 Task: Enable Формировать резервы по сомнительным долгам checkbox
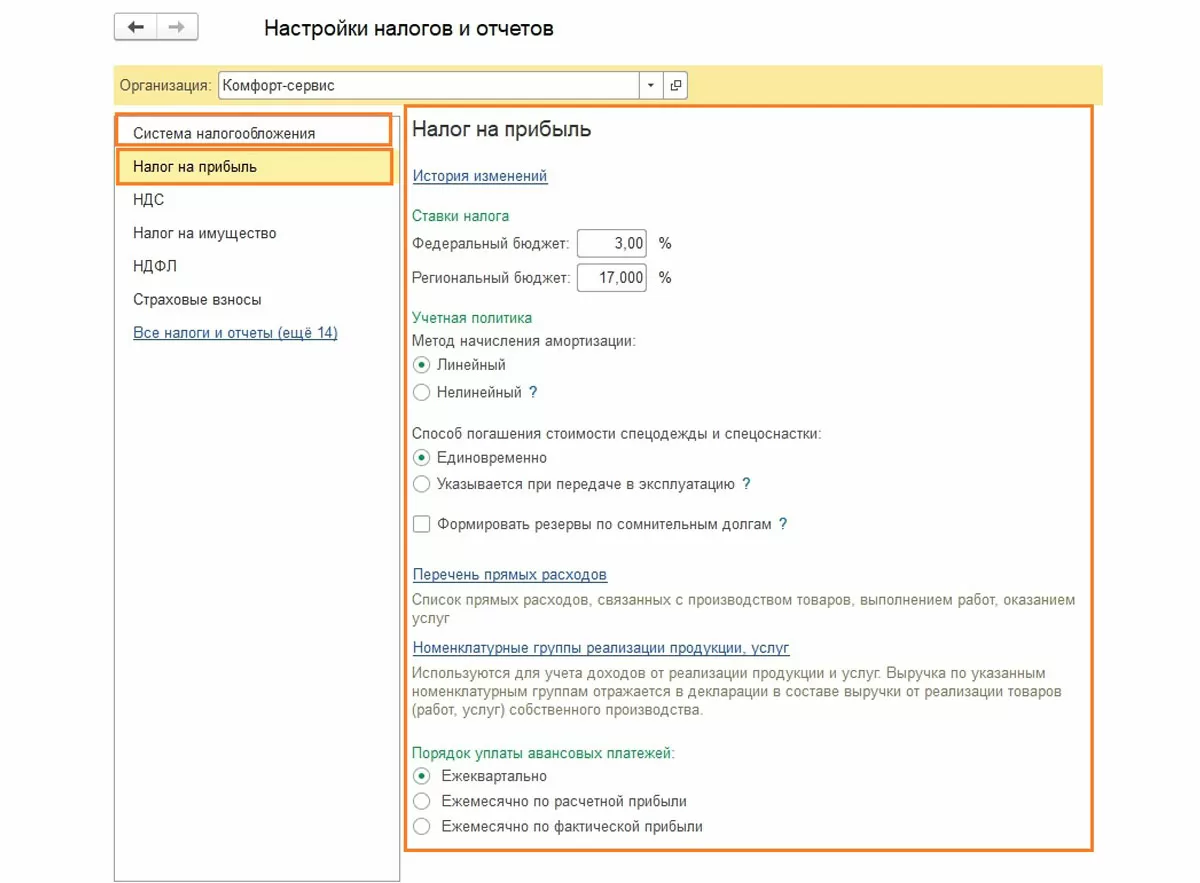[x=422, y=524]
